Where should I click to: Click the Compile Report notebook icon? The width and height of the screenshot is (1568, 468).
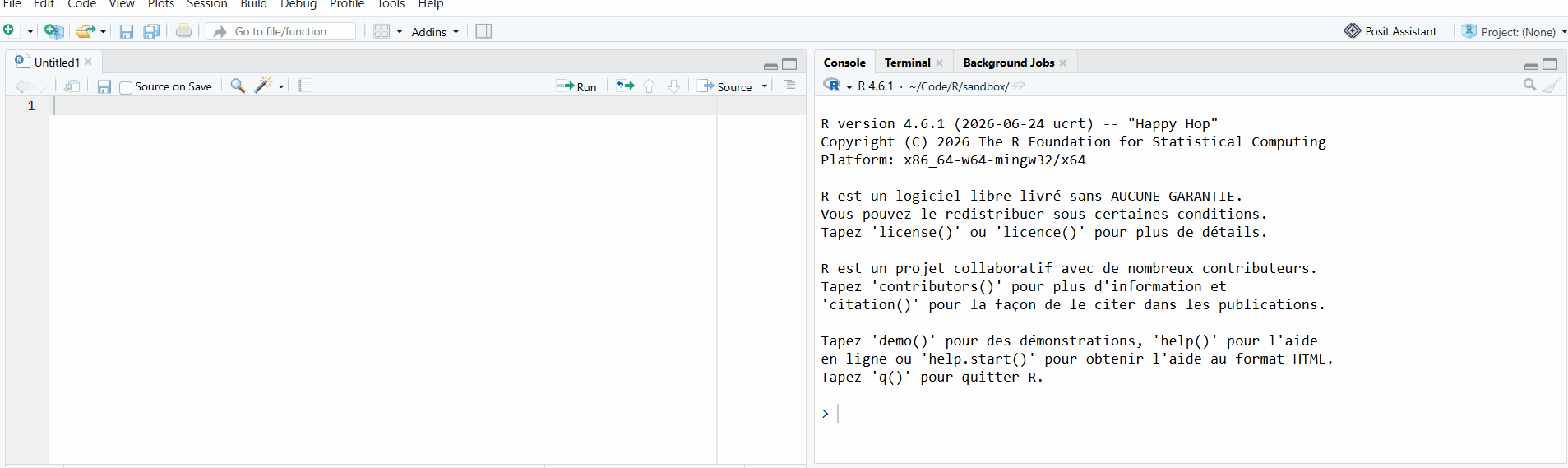305,86
